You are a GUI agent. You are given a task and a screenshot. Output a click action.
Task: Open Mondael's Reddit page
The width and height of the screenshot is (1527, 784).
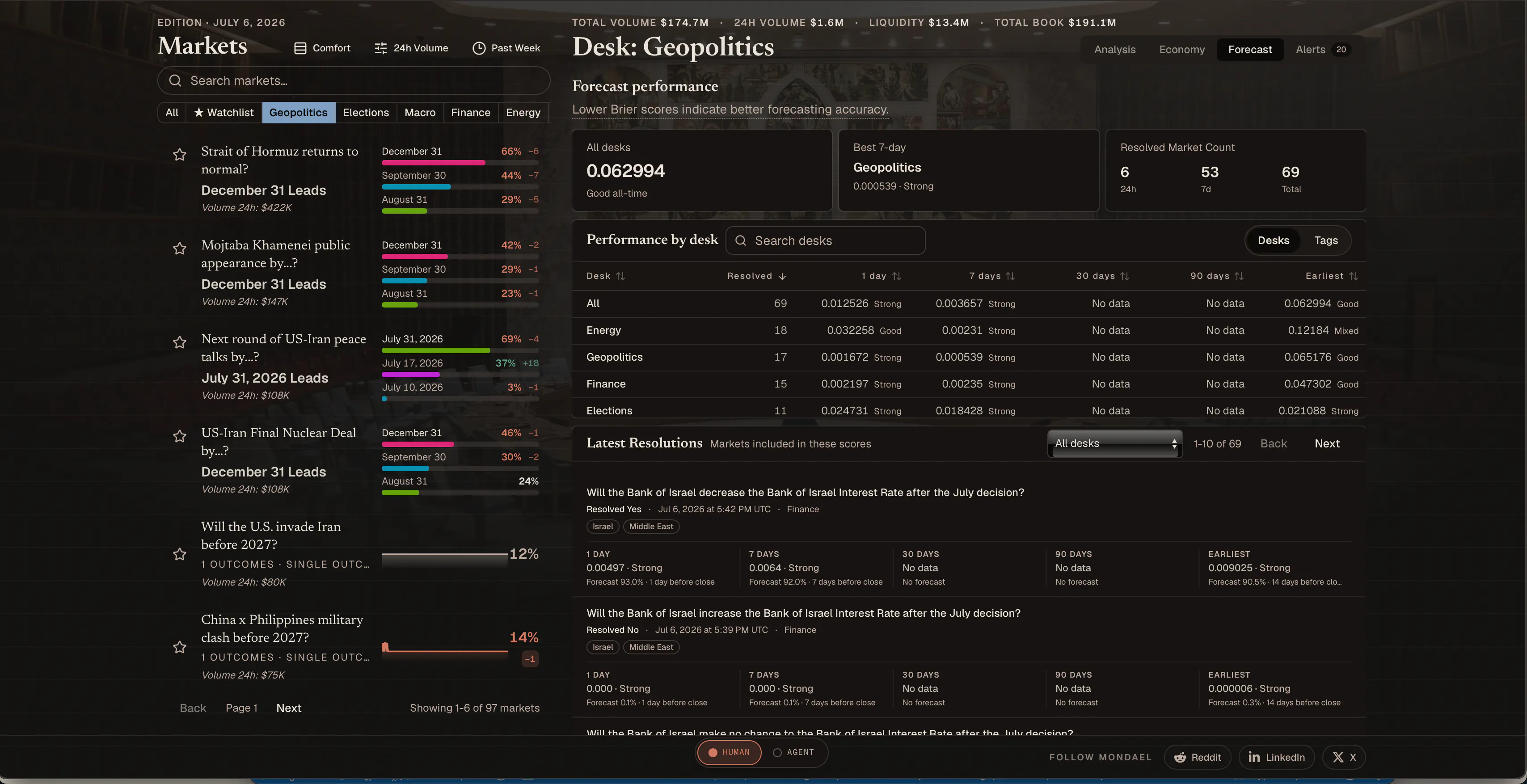click(x=1198, y=757)
